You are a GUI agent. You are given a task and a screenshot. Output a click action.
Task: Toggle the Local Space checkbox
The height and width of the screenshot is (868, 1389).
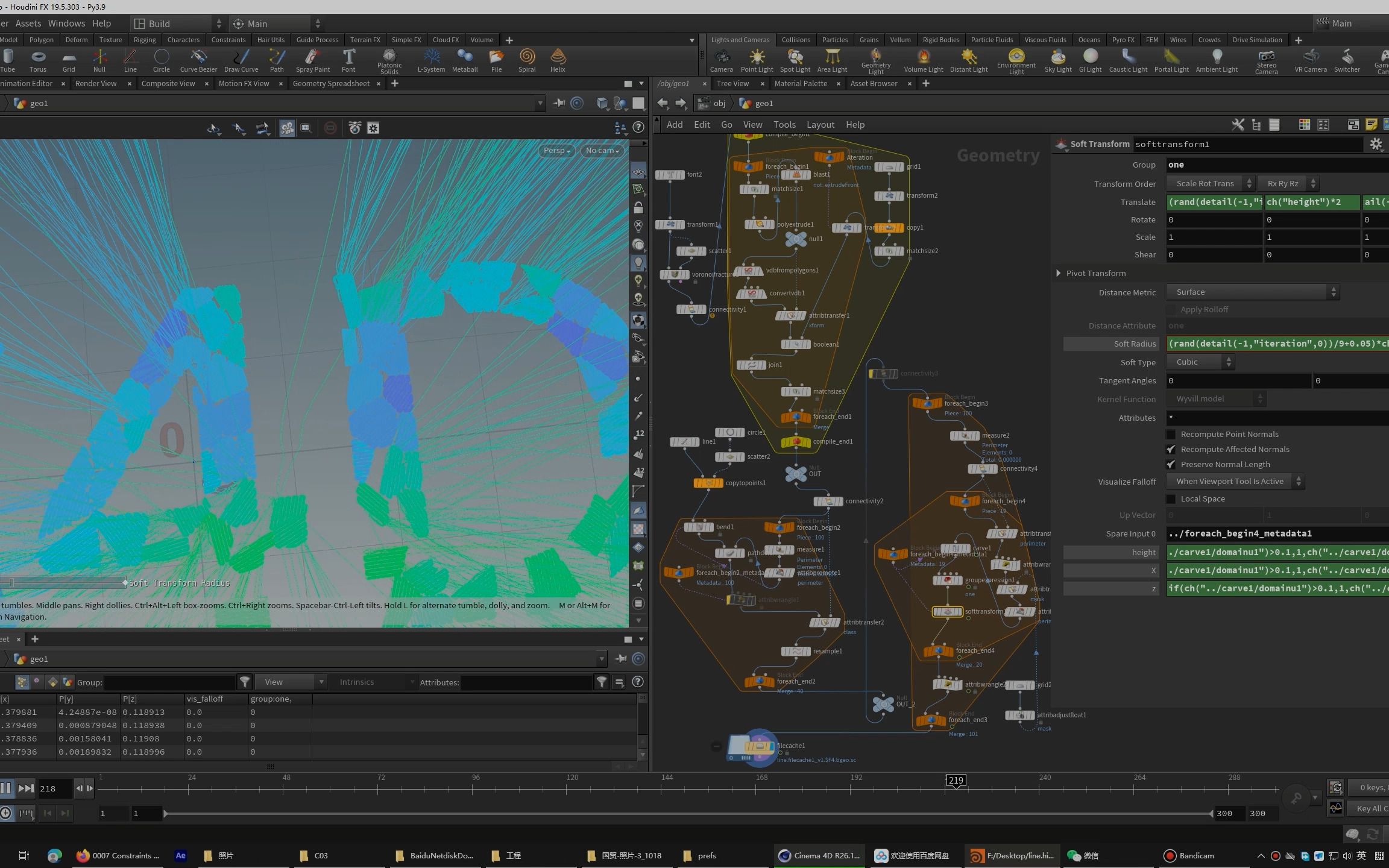(1171, 499)
